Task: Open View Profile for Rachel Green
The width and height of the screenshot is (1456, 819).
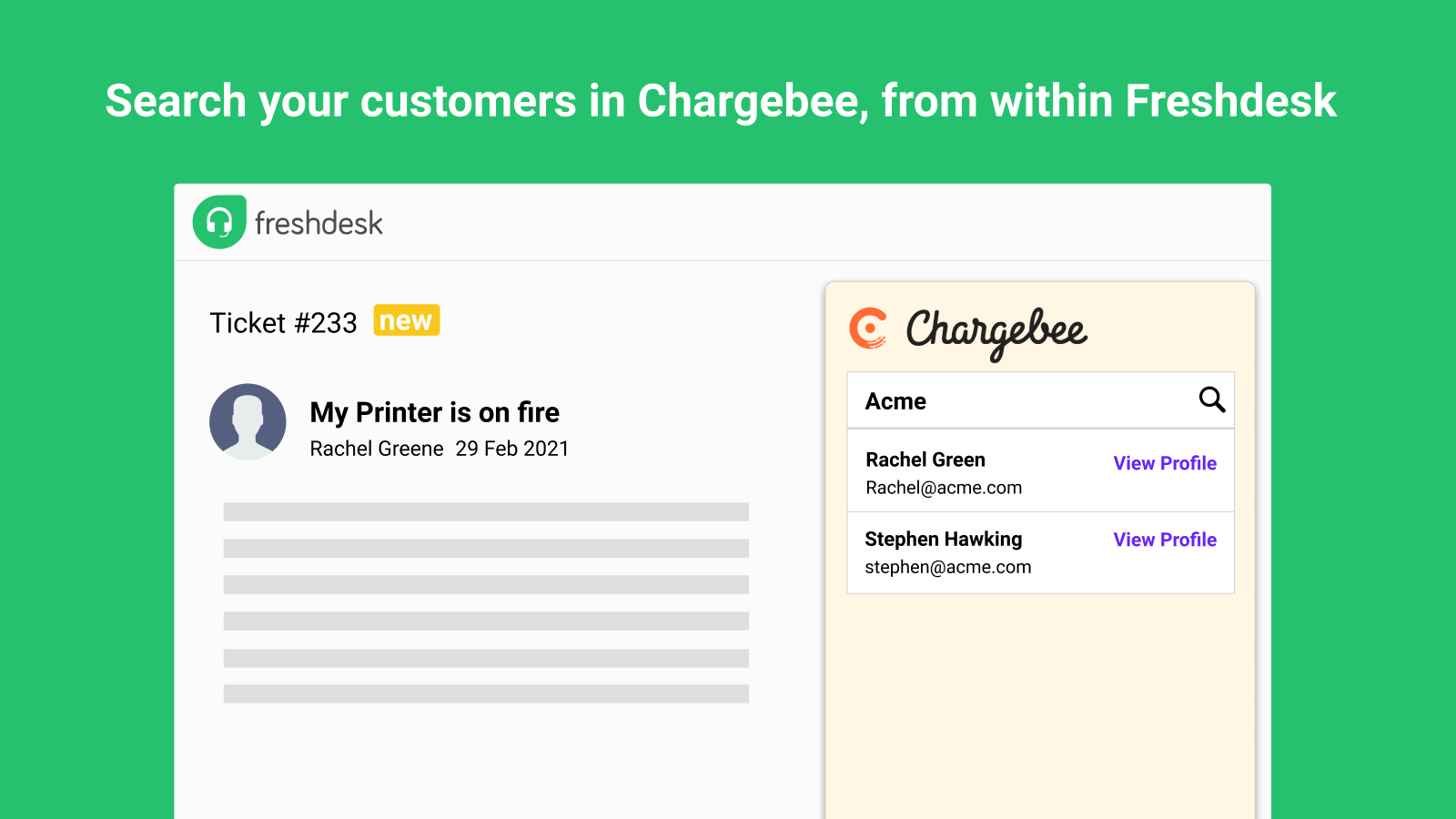Action: (x=1164, y=463)
